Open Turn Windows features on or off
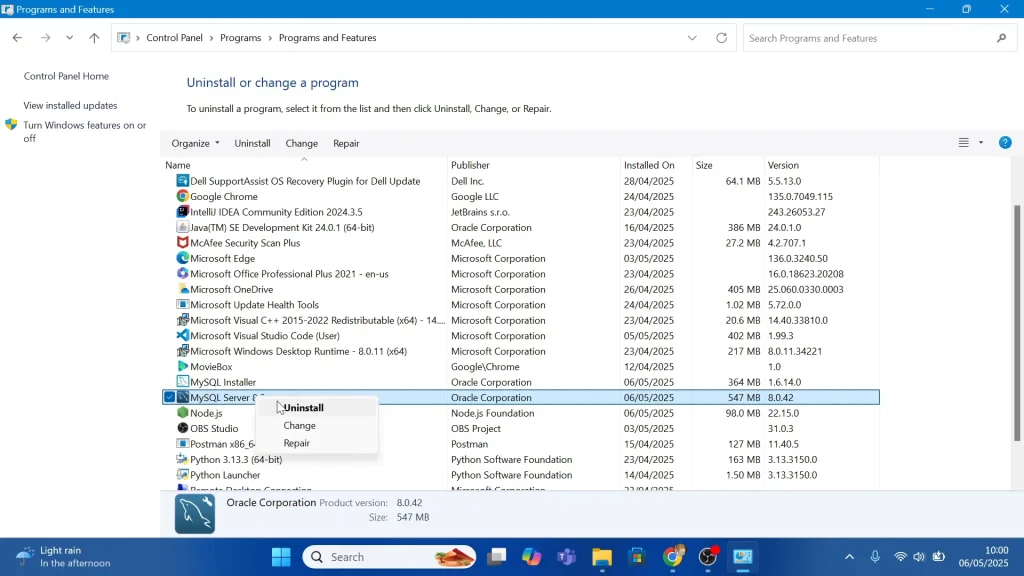 (x=85, y=131)
